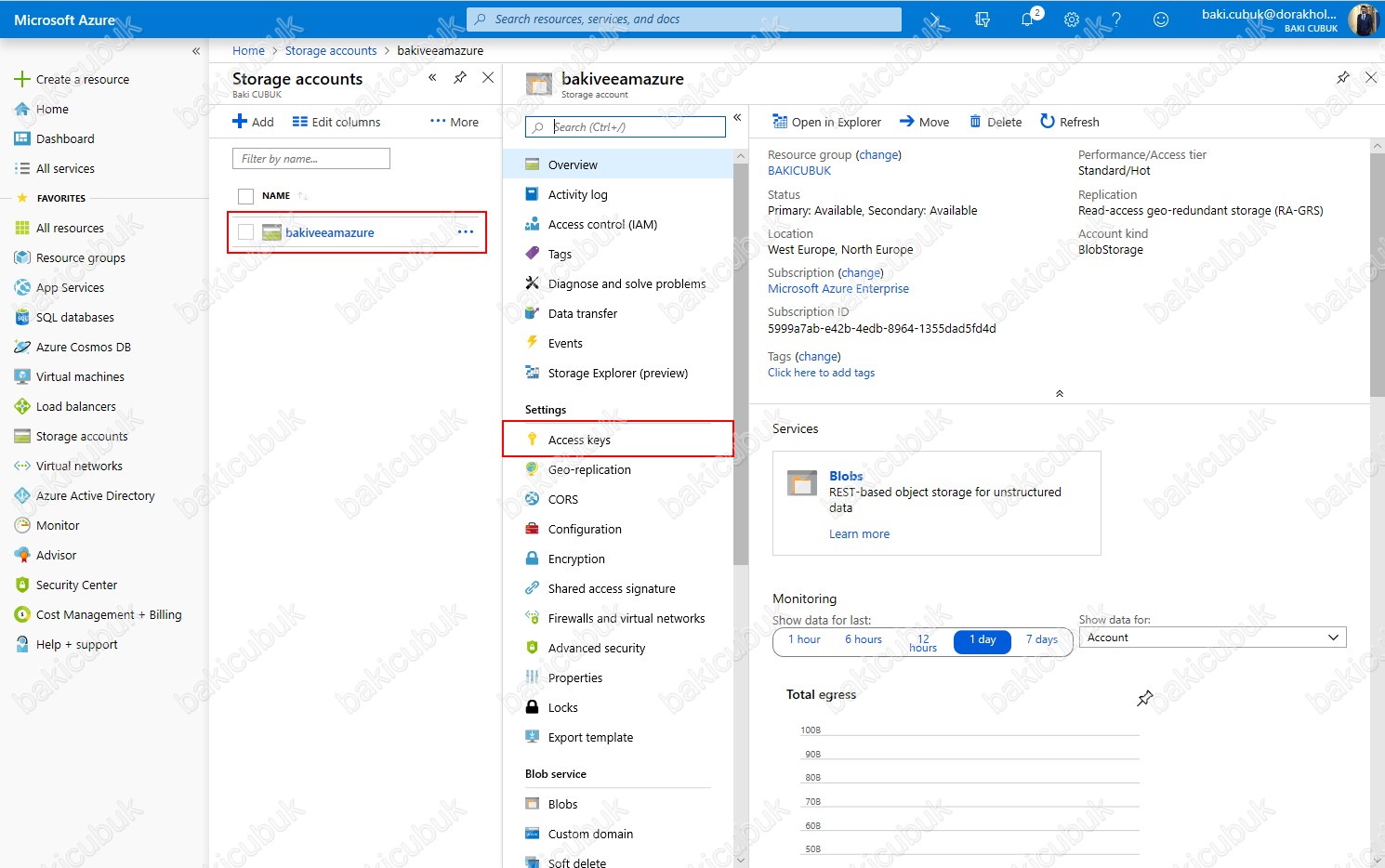Click 'Click here to add tags' link
Viewport: 1385px width, 868px height.
[821, 373]
